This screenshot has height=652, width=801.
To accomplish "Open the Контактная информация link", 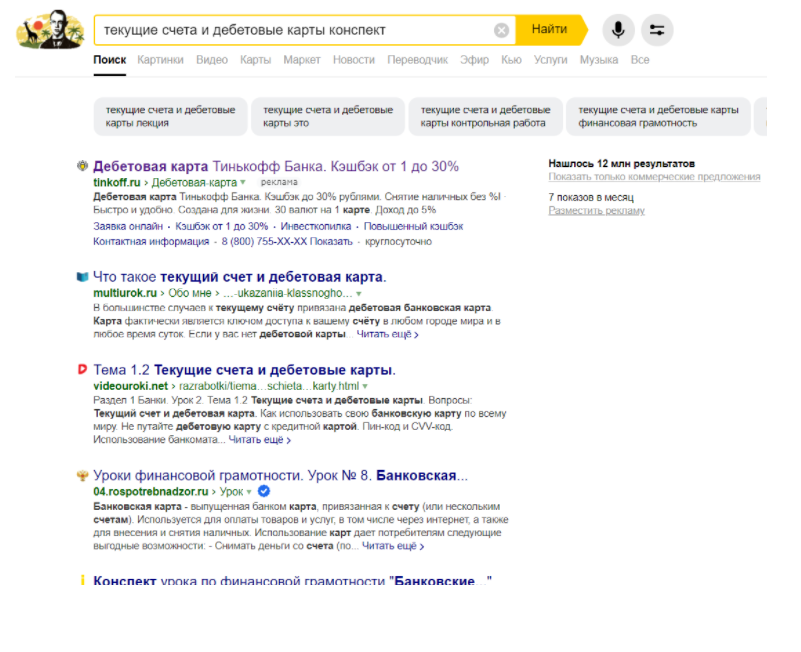I will tap(151, 242).
